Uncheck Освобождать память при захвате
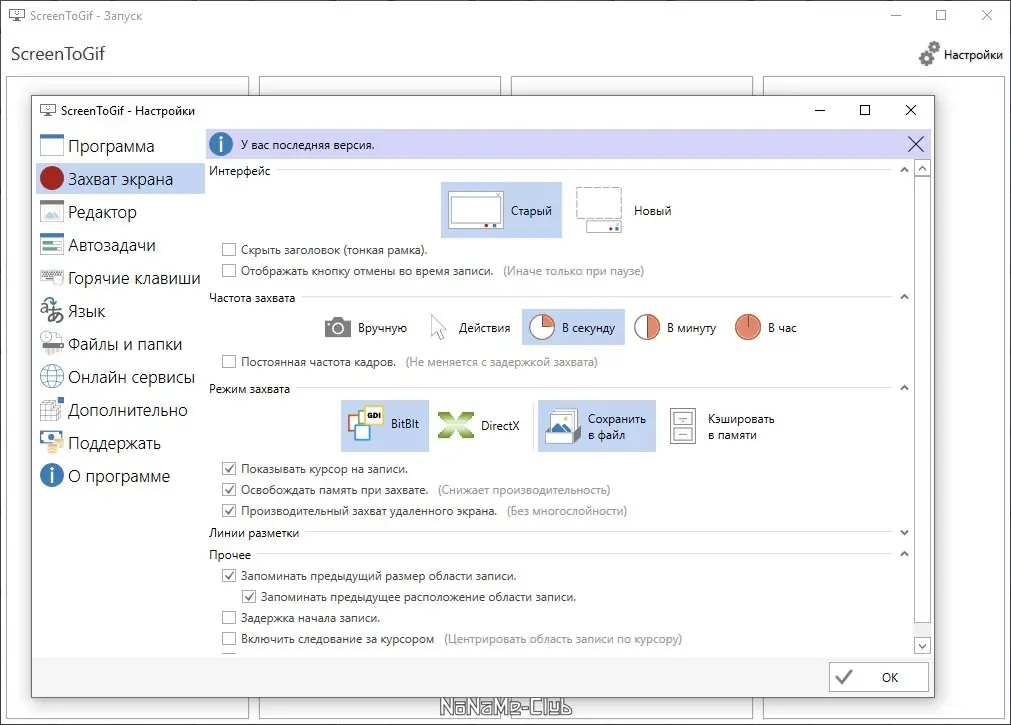The height and width of the screenshot is (725, 1011). pyautogui.click(x=229, y=490)
